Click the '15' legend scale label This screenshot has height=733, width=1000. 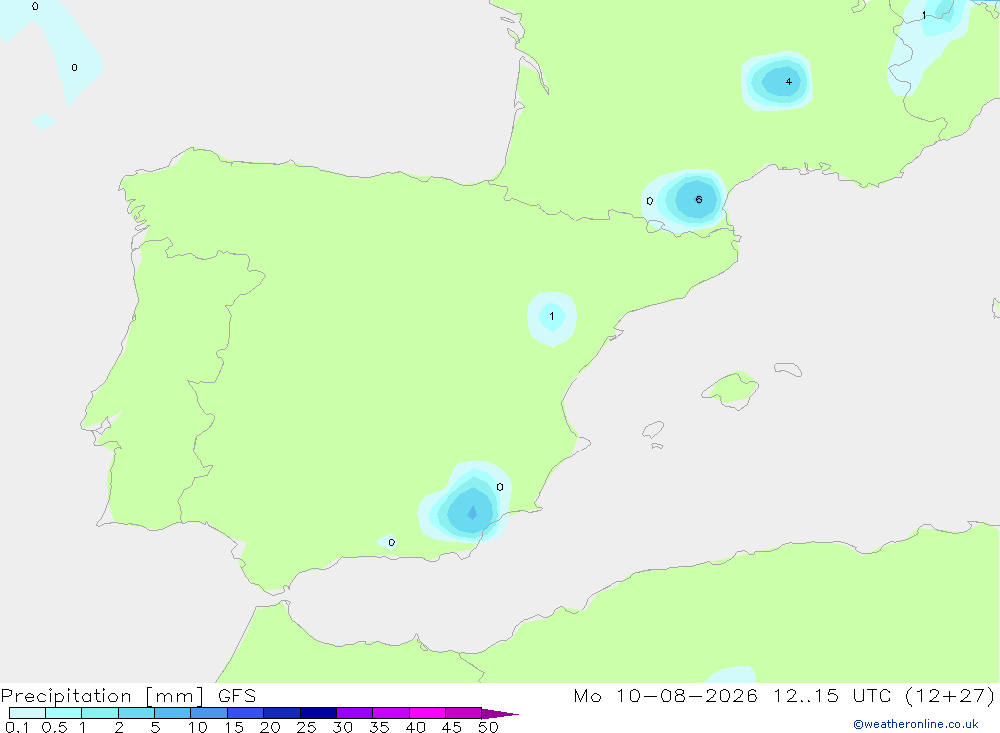(x=233, y=727)
